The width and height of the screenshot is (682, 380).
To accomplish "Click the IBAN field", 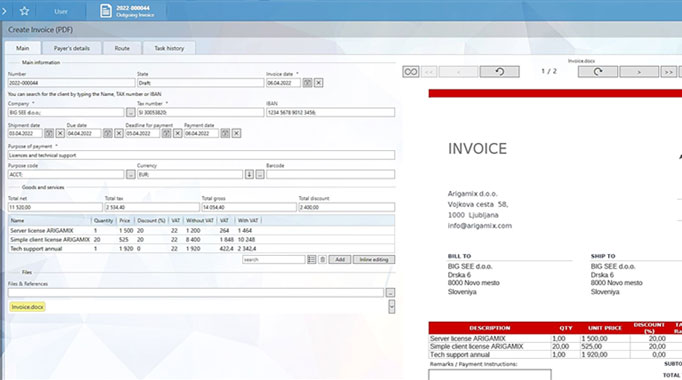I will point(331,112).
